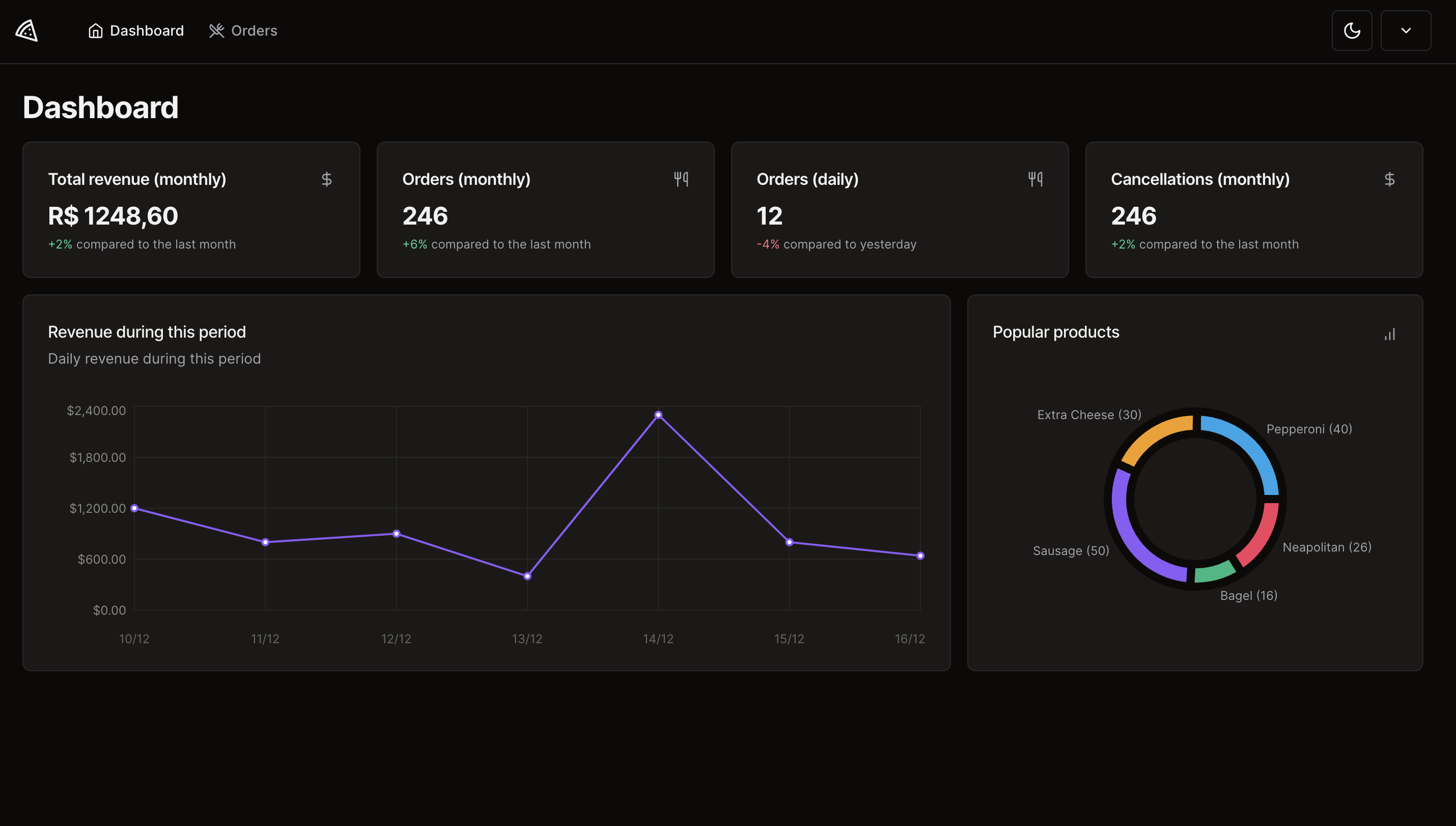Click the large 'Dashboard' page heading
This screenshot has height=826, width=1456.
coord(100,107)
